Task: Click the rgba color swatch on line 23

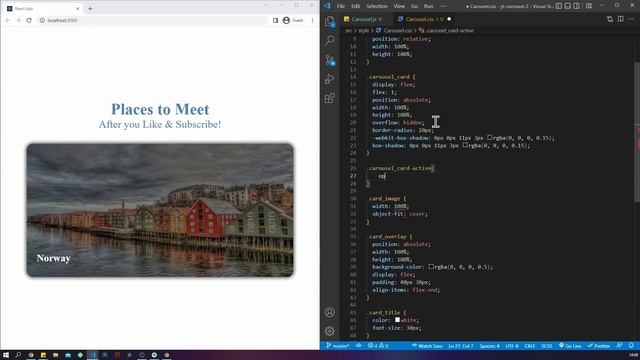Action: tap(465, 145)
